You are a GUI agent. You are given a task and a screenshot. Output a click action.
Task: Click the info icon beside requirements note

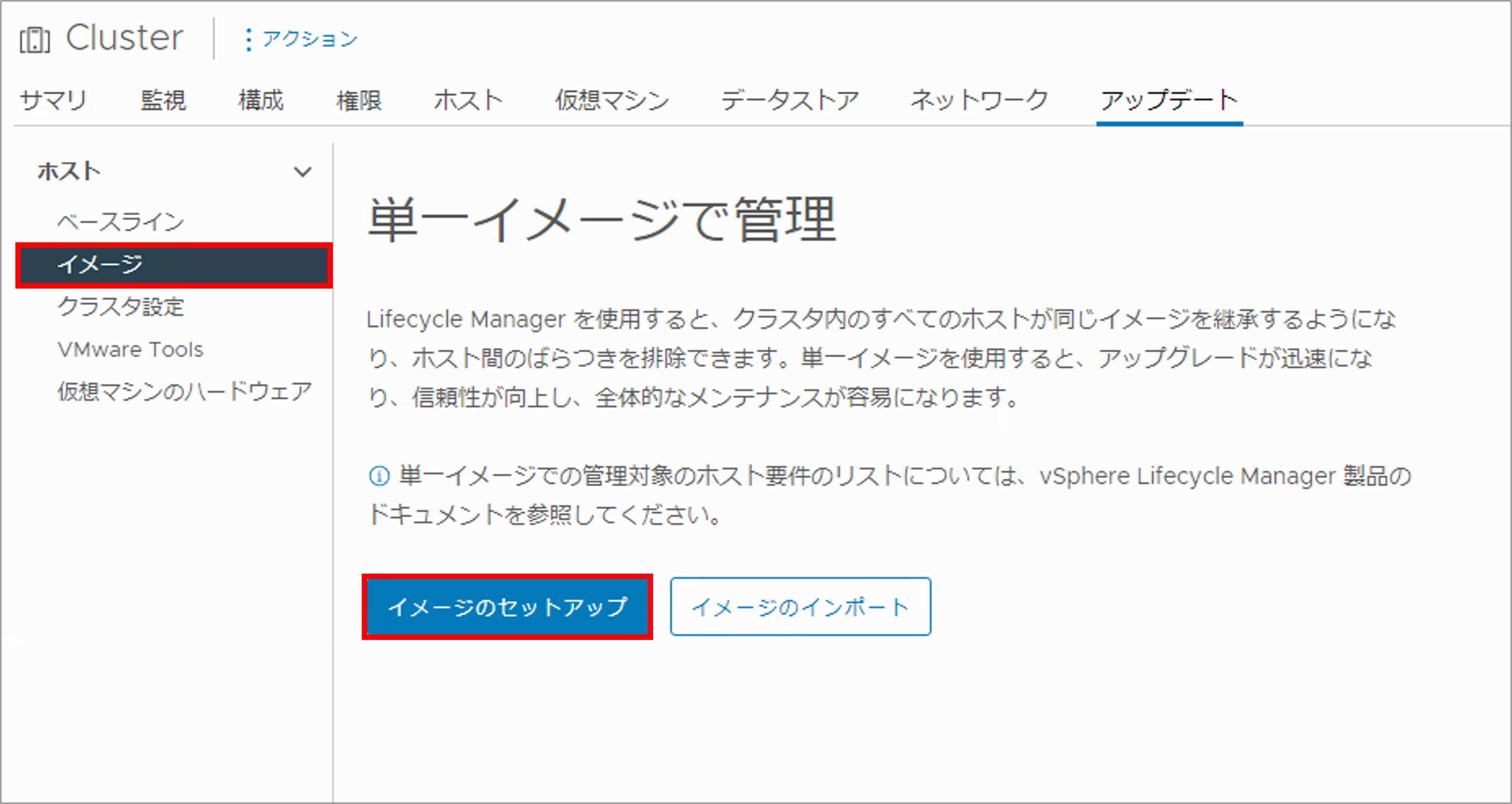click(379, 475)
